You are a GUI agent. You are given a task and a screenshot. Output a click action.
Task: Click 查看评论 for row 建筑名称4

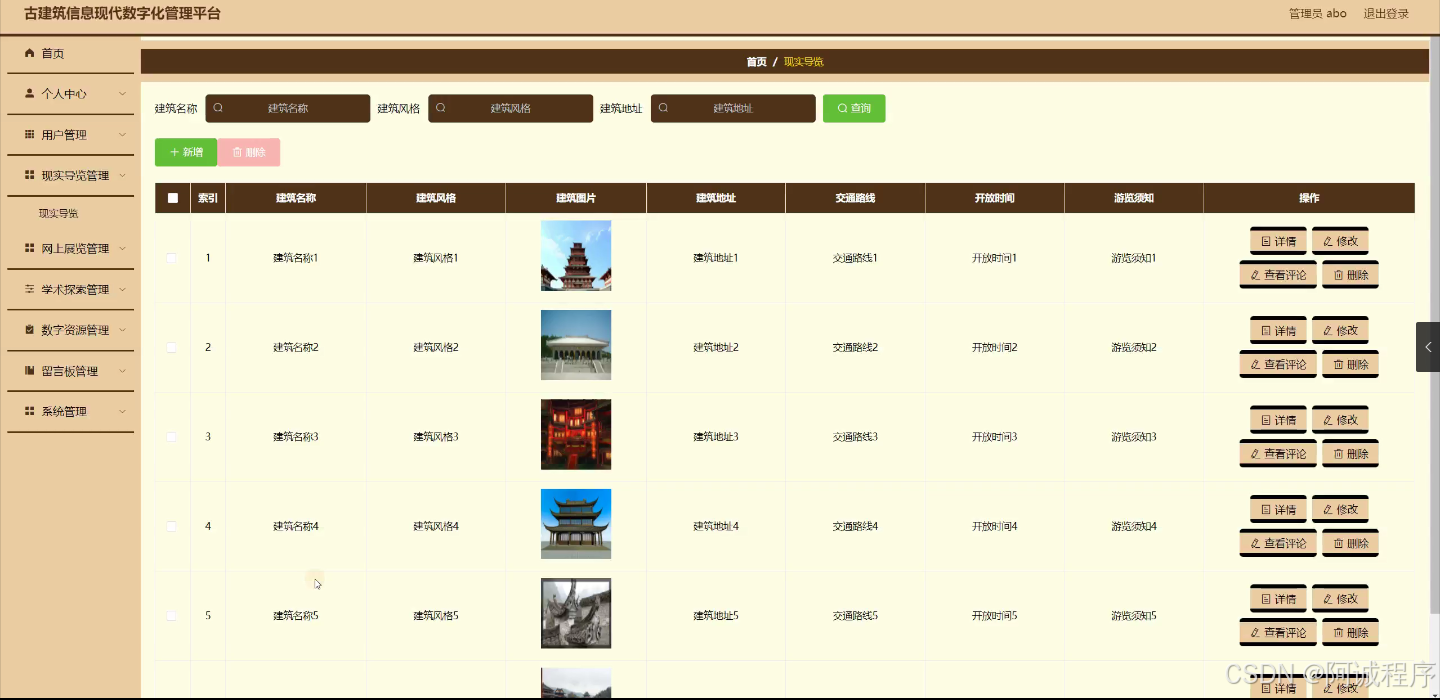click(1278, 544)
